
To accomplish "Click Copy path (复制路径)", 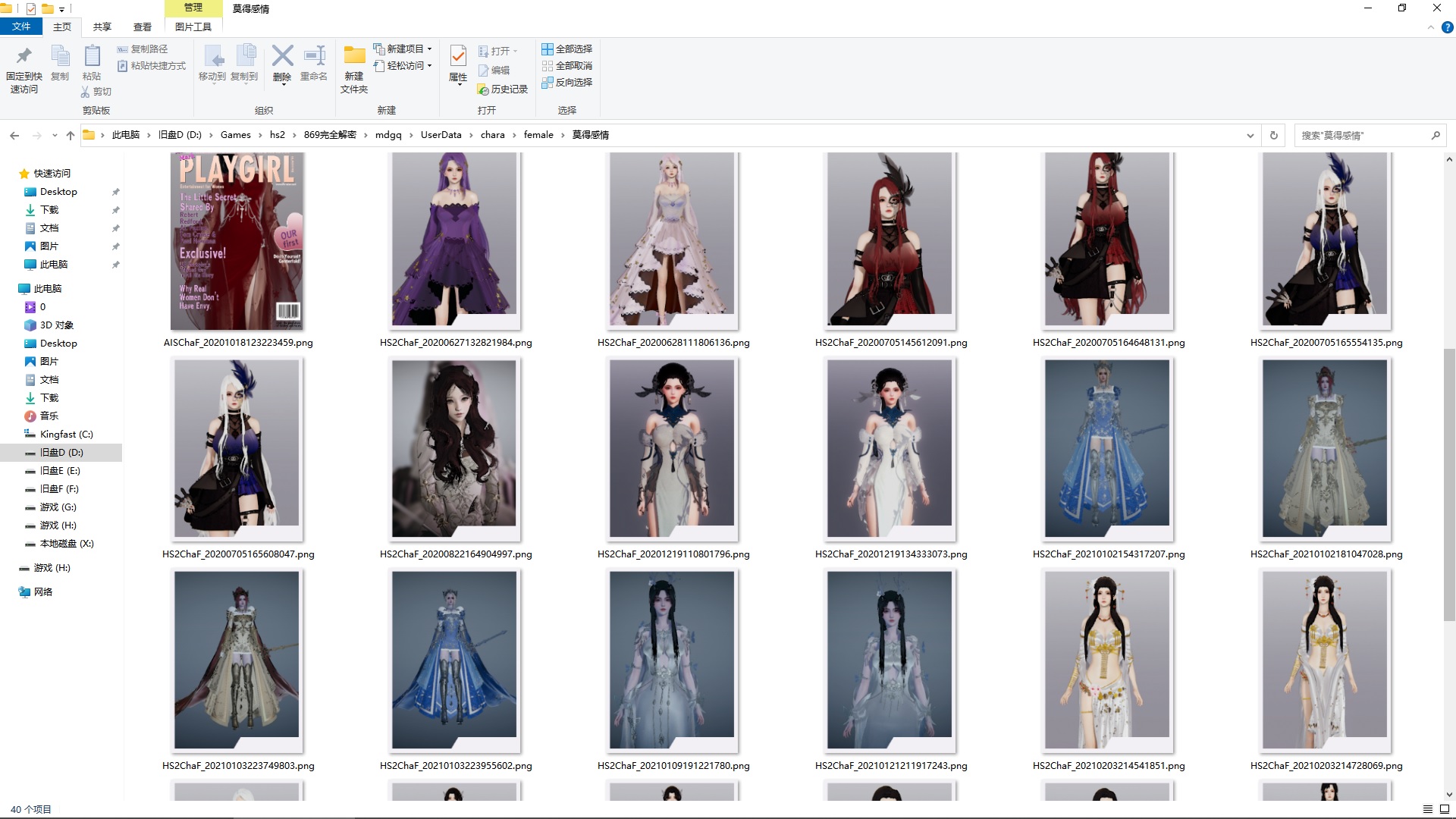I will 142,49.
